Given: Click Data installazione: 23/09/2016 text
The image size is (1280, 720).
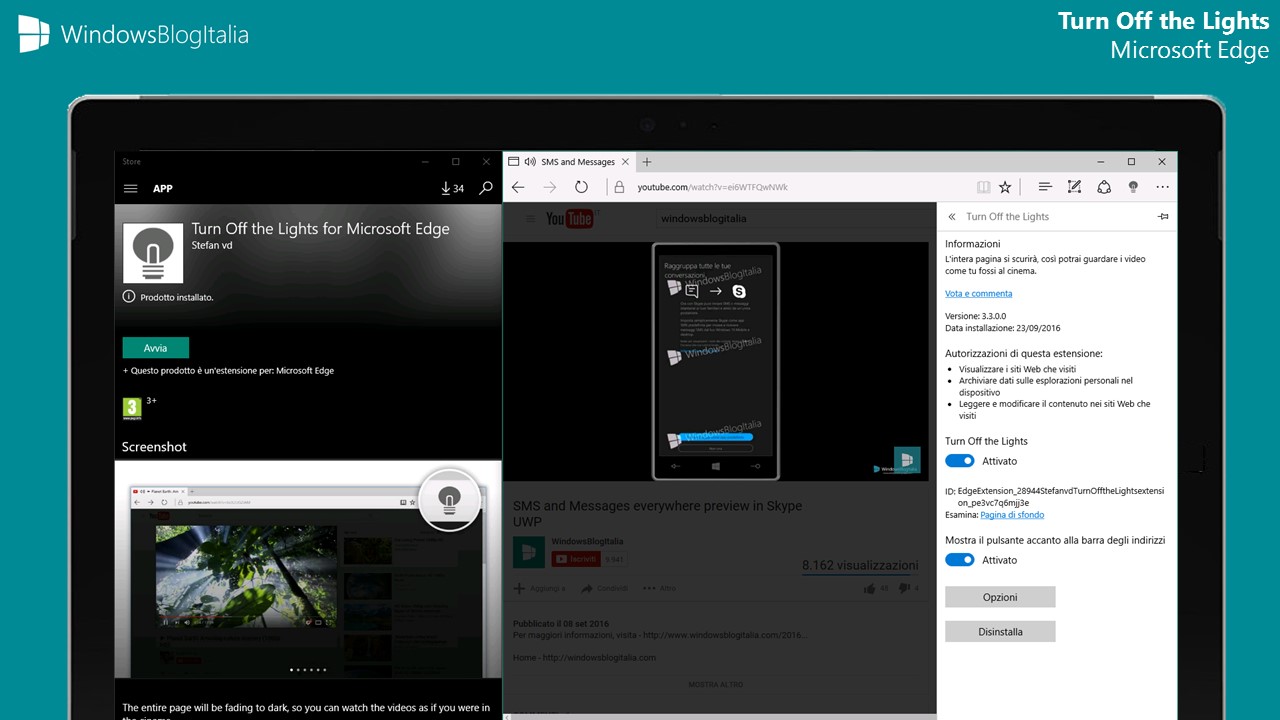Looking at the screenshot, I should pyautogui.click(x=1003, y=328).
